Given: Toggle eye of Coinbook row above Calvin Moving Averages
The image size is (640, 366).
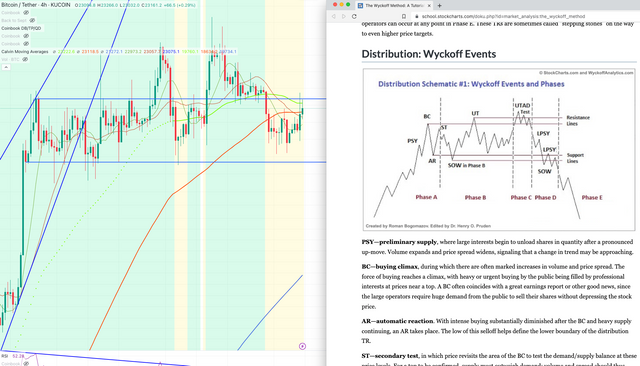Looking at the screenshot, I should tap(26, 44).
